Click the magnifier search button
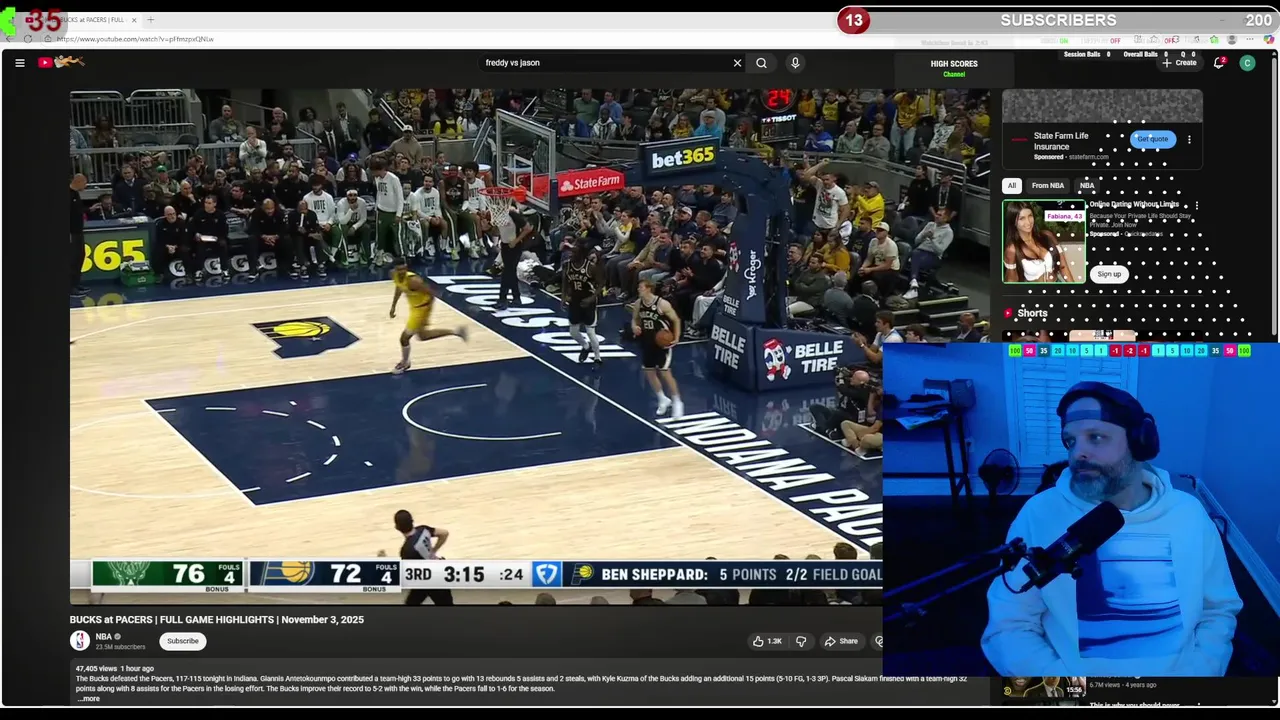 [x=762, y=63]
